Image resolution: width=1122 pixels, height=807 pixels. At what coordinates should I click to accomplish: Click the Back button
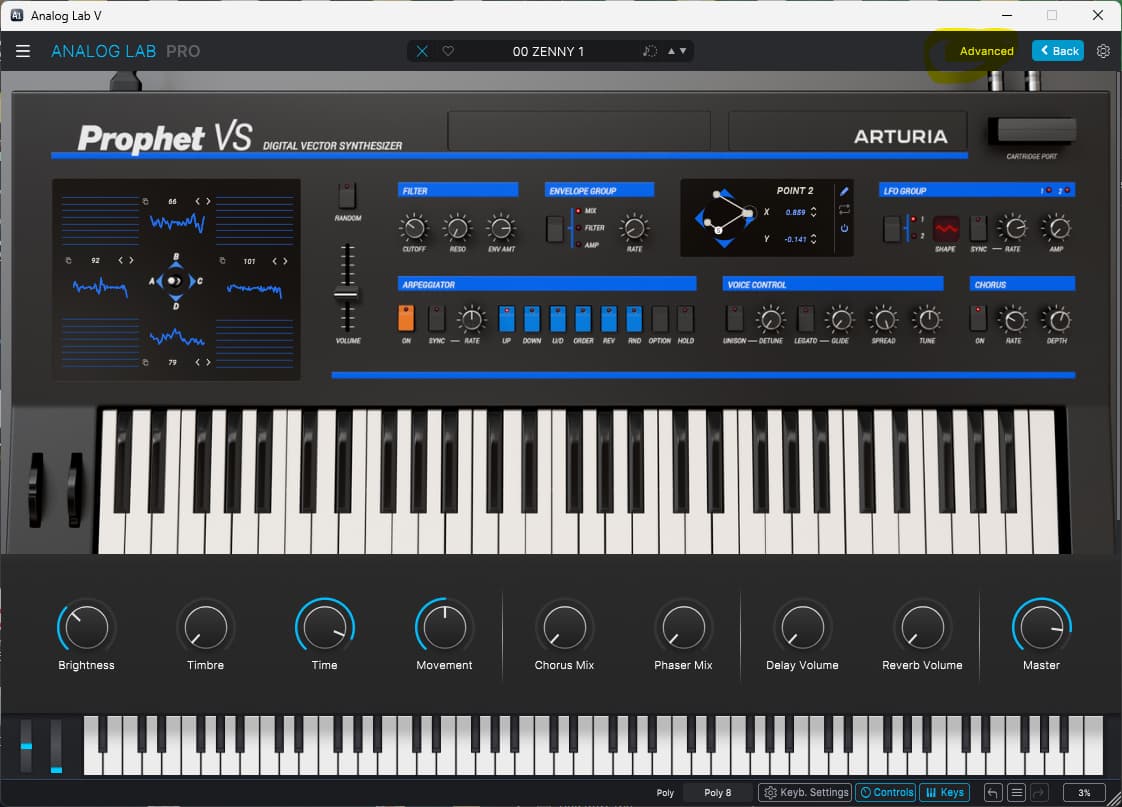[1058, 51]
